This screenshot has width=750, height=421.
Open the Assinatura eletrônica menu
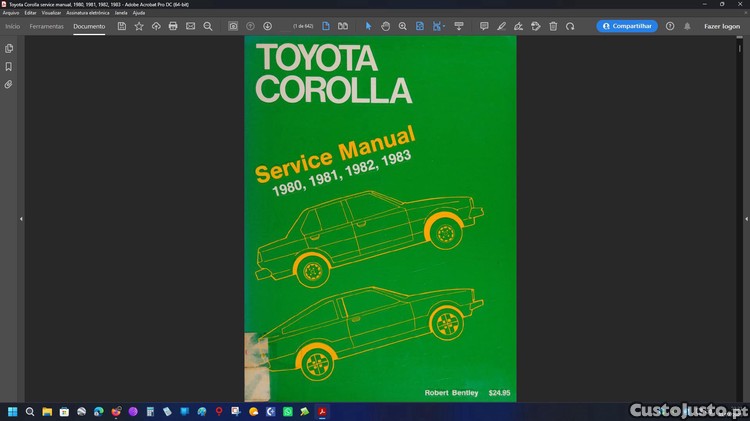88,13
